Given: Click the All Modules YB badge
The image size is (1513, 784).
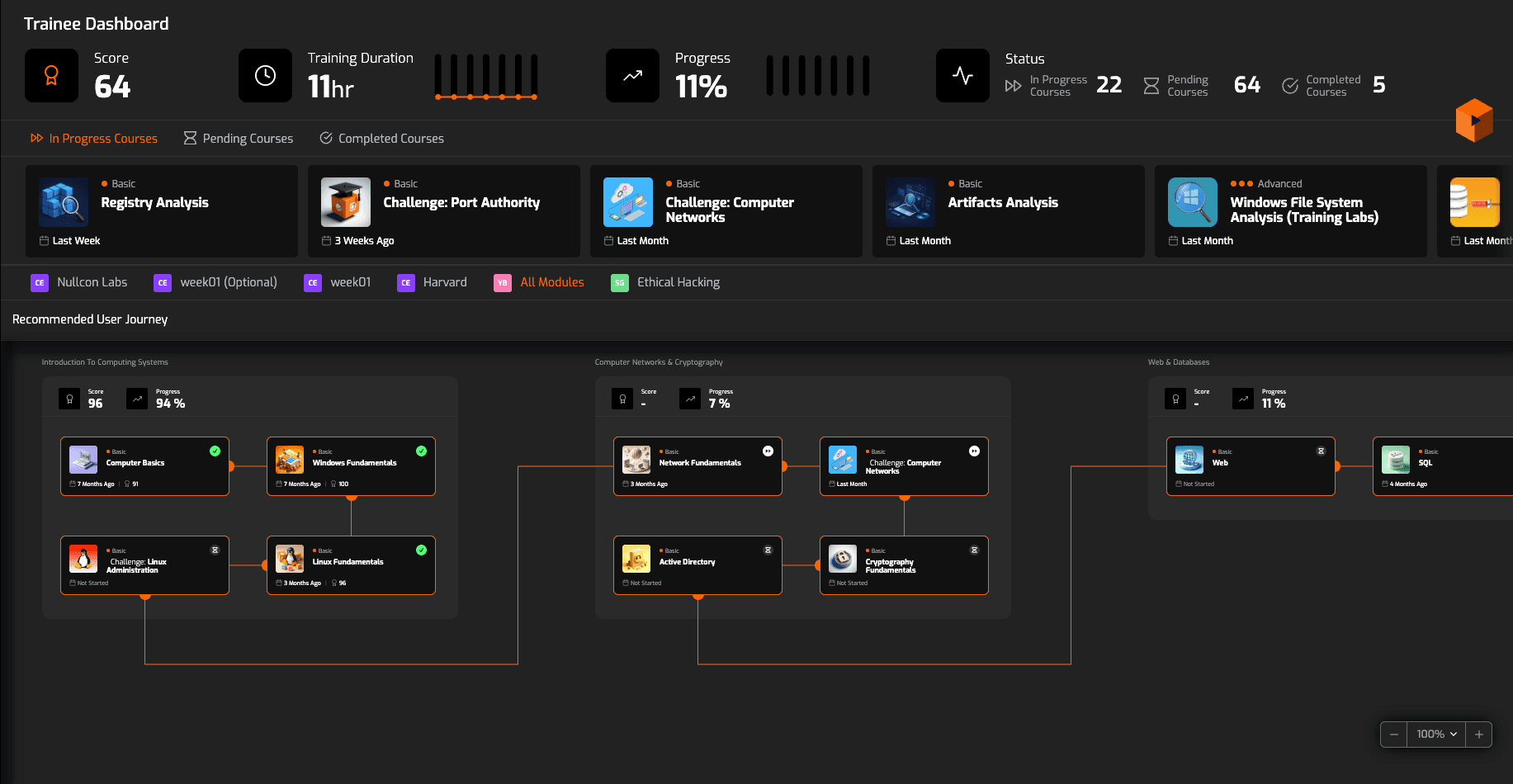Looking at the screenshot, I should tap(503, 283).
